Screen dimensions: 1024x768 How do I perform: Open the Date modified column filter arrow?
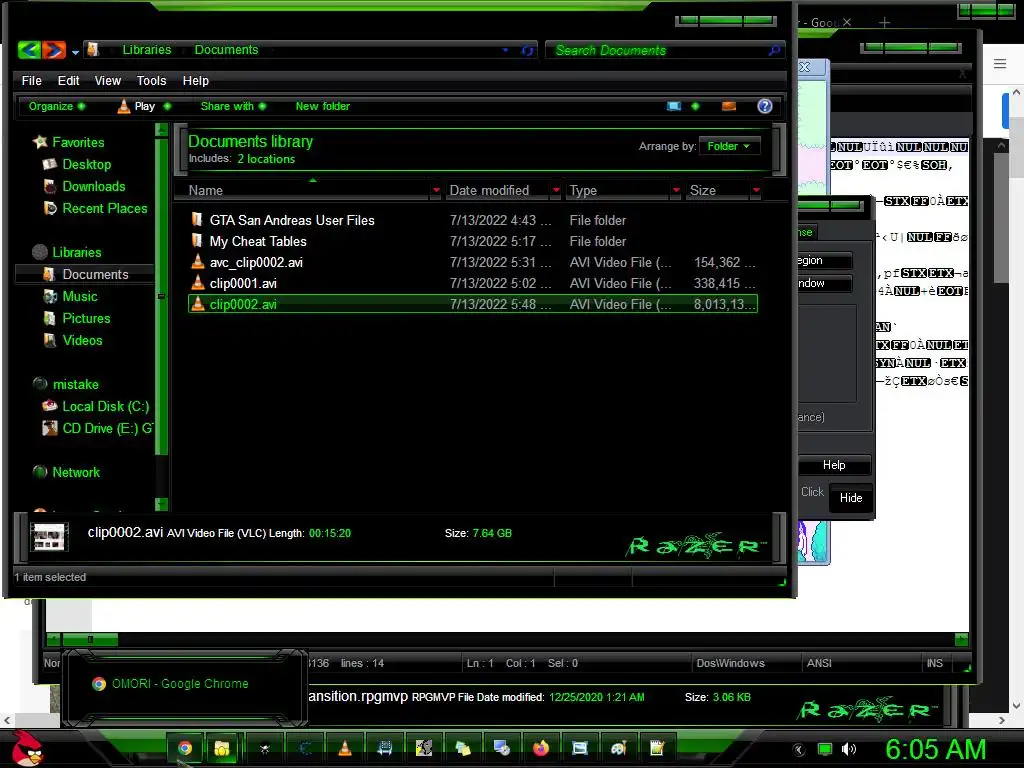[x=556, y=190]
